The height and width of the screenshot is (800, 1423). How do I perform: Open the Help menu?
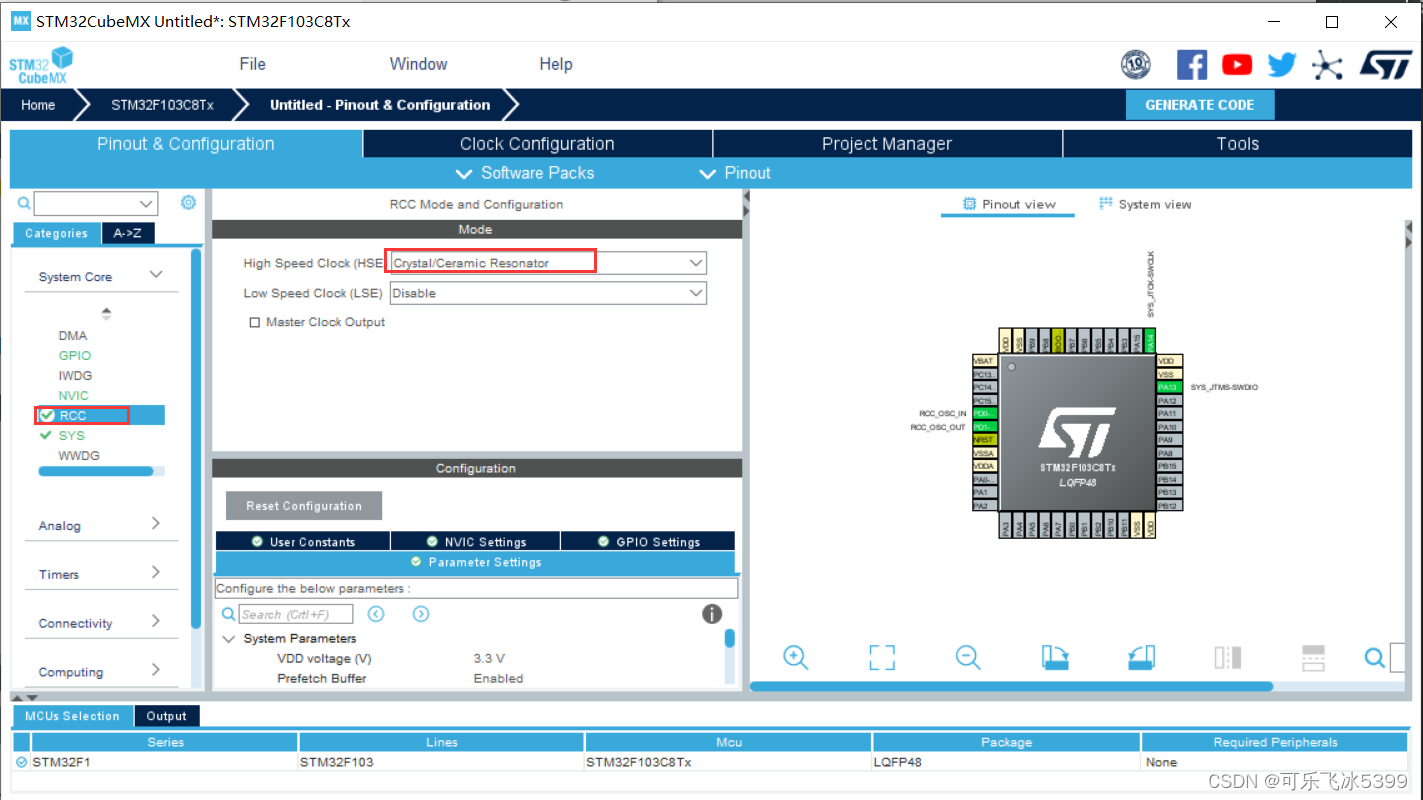tap(556, 64)
